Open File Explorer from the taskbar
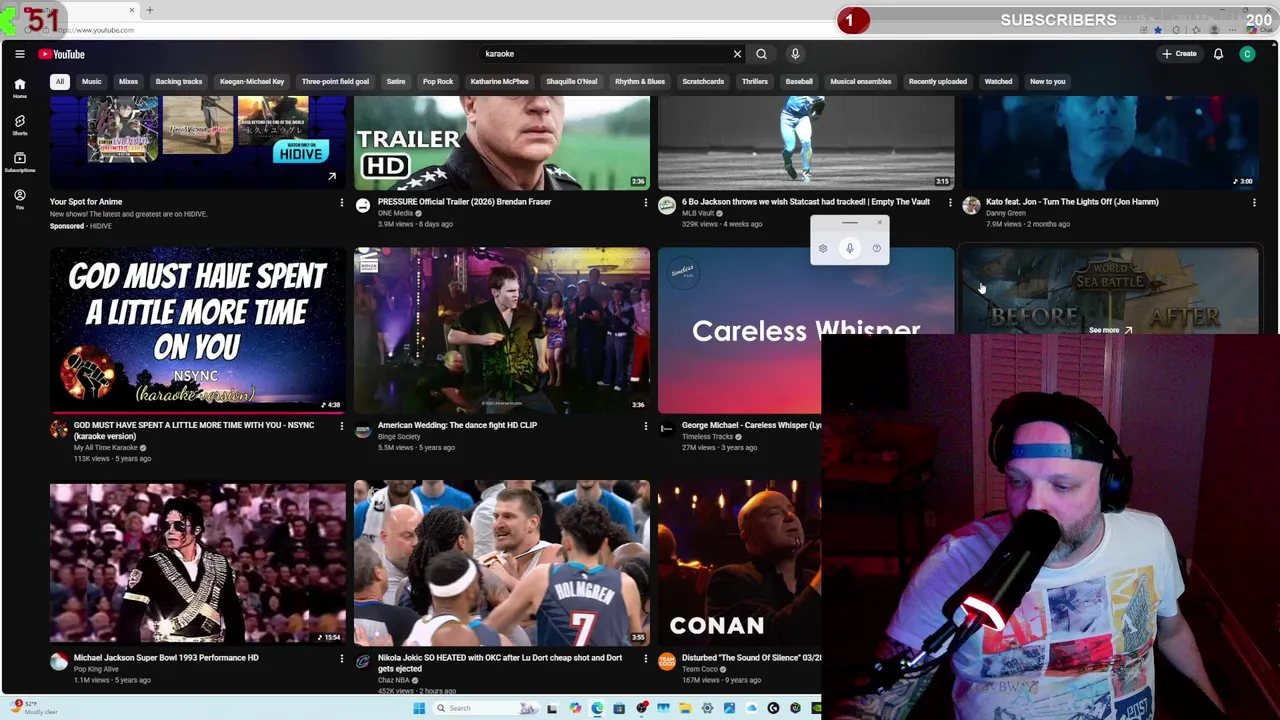 685,708
